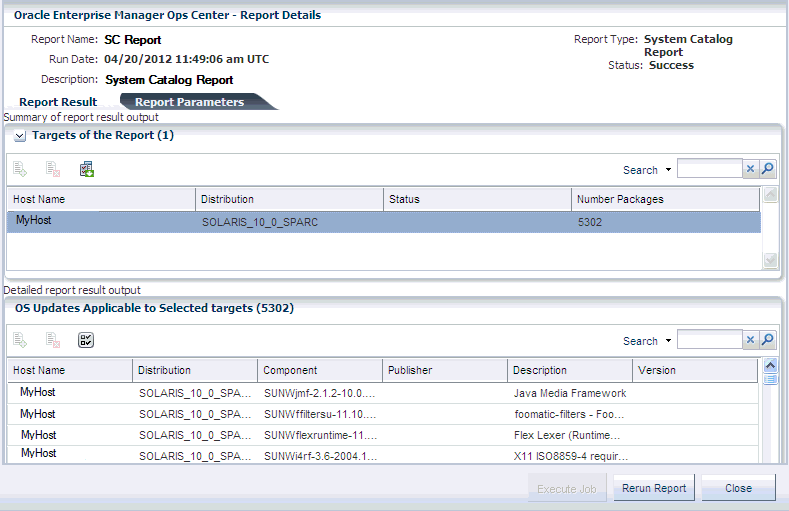789x511 pixels.
Task: Select the SUNWjmf-2.1.2-10.0 component row
Action: coord(382,393)
